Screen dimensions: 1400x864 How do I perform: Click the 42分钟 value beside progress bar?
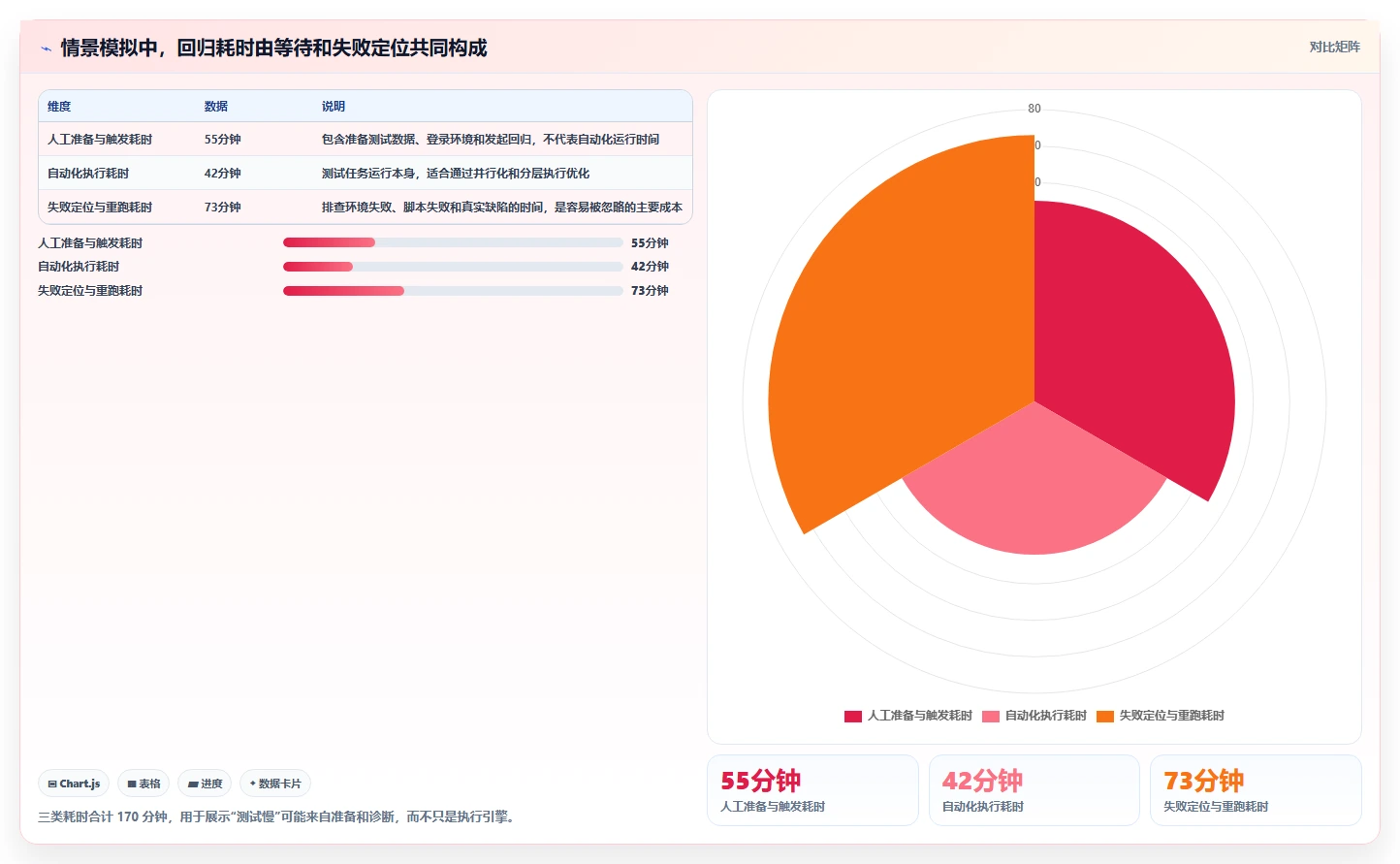650,267
